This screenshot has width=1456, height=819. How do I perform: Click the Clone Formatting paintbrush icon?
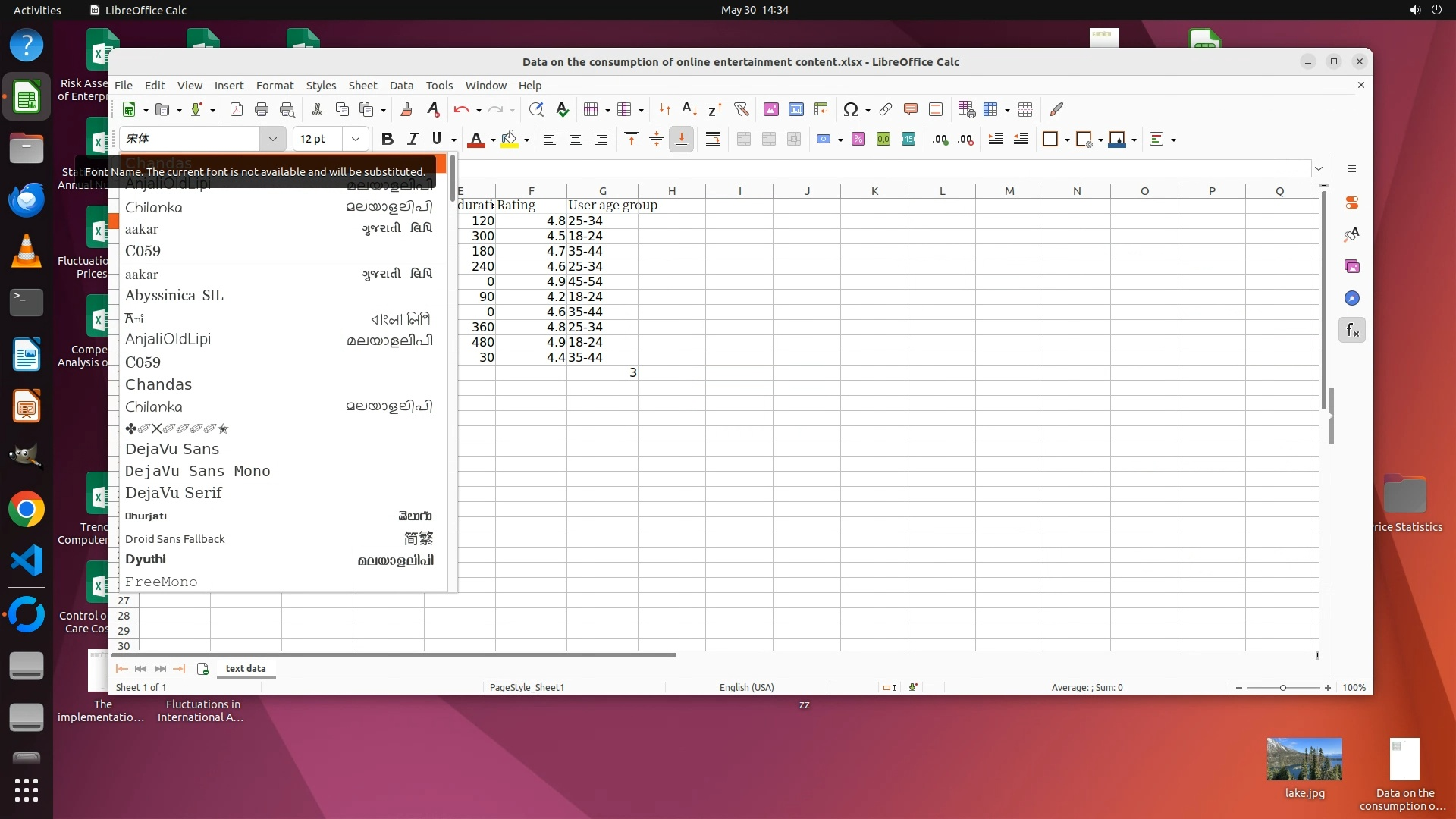pos(406,109)
